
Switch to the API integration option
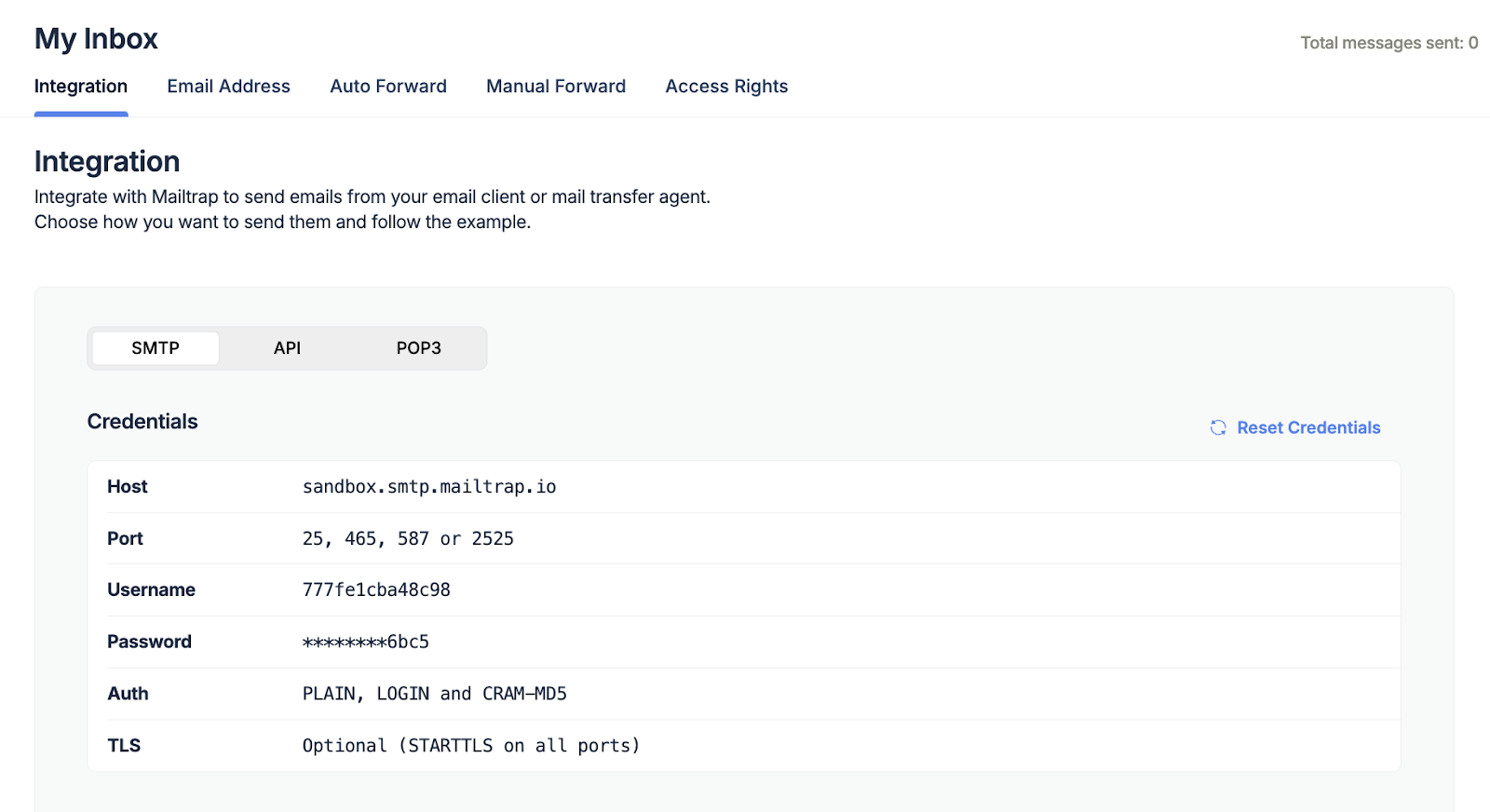[287, 348]
